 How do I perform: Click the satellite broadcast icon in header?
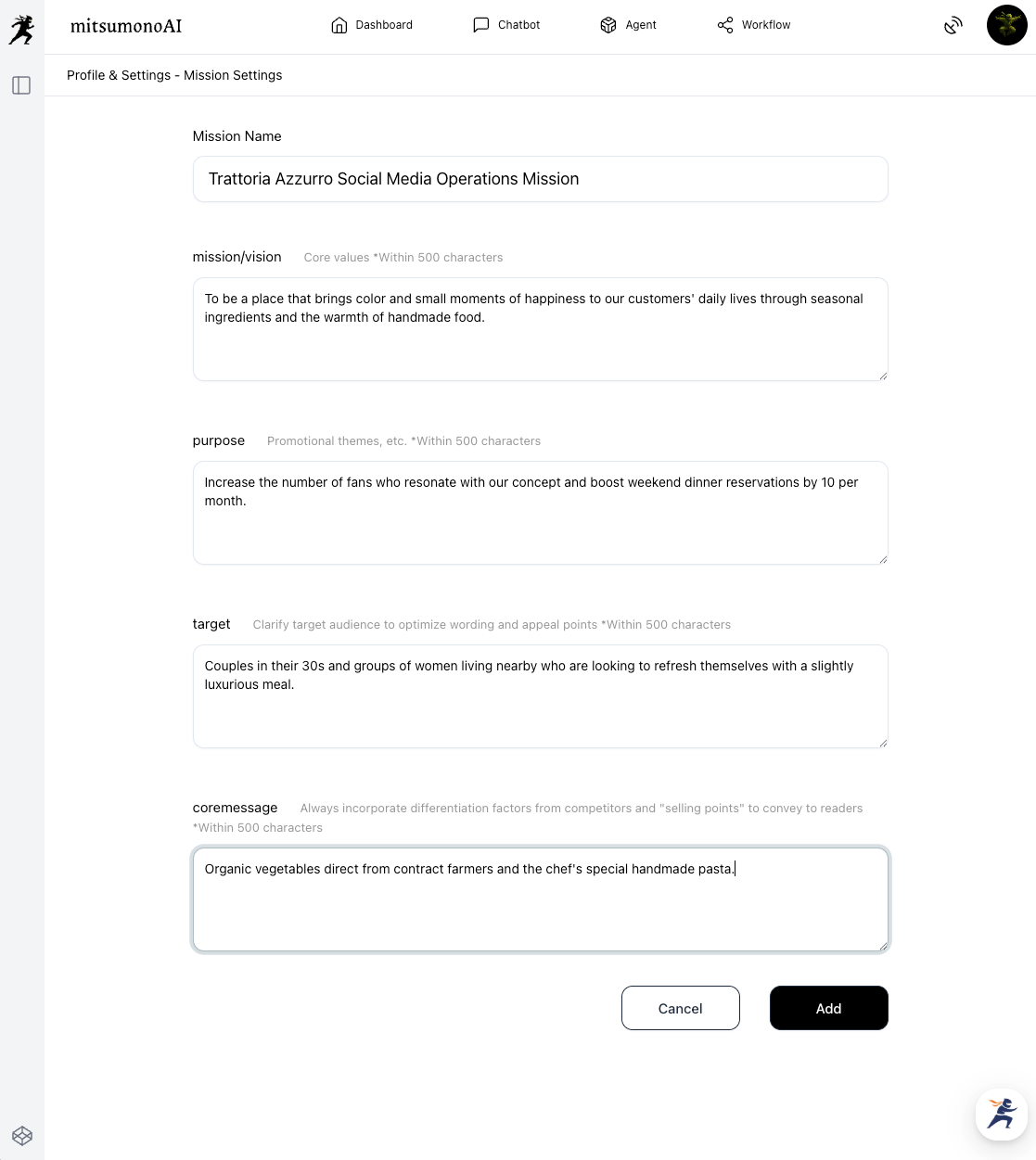tap(953, 25)
